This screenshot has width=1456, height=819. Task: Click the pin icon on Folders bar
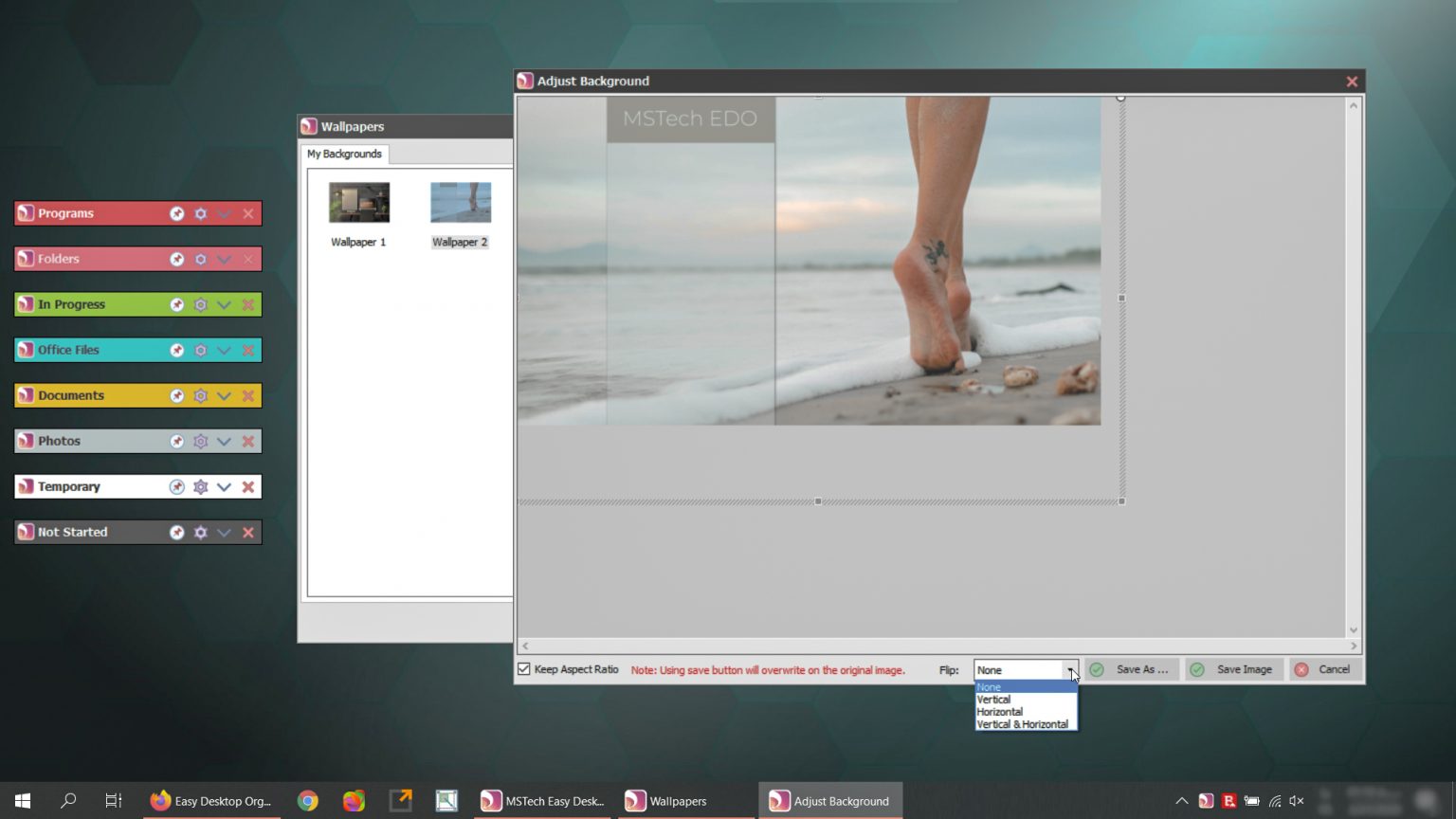point(177,259)
